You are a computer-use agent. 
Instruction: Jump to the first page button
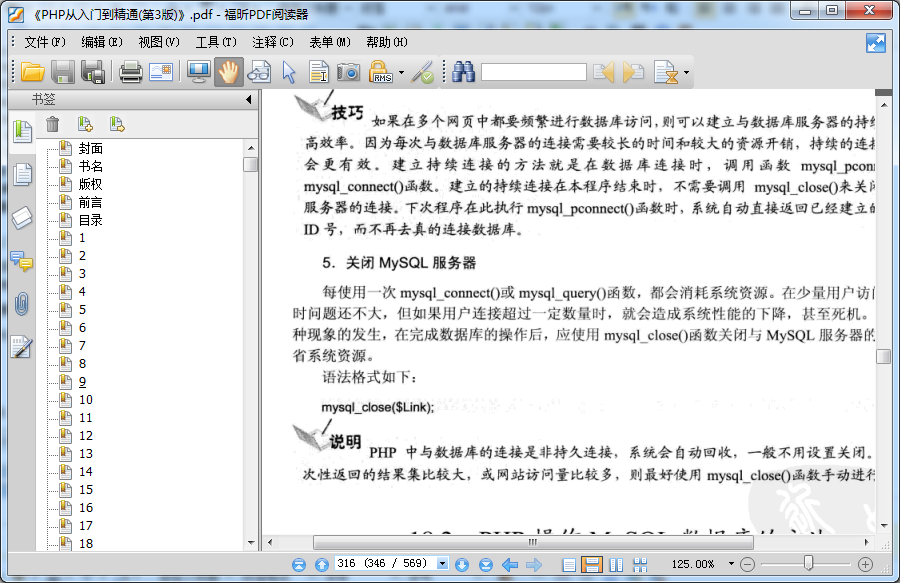pos(299,565)
